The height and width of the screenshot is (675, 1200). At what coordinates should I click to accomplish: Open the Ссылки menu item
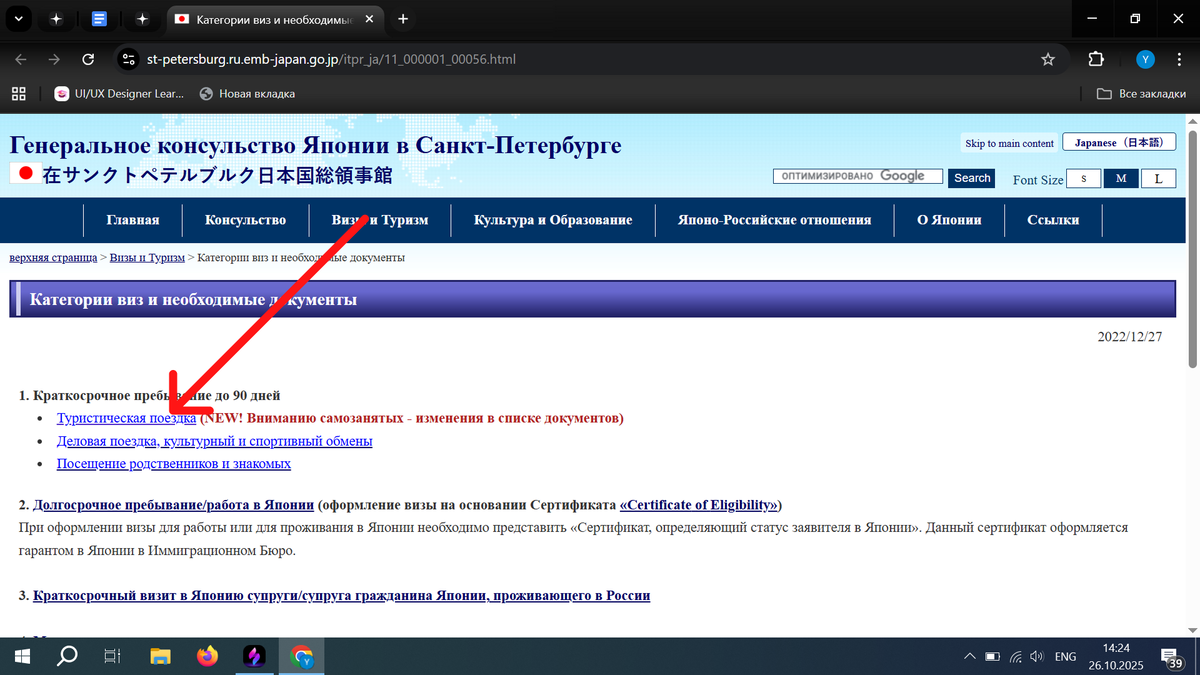click(x=1053, y=220)
